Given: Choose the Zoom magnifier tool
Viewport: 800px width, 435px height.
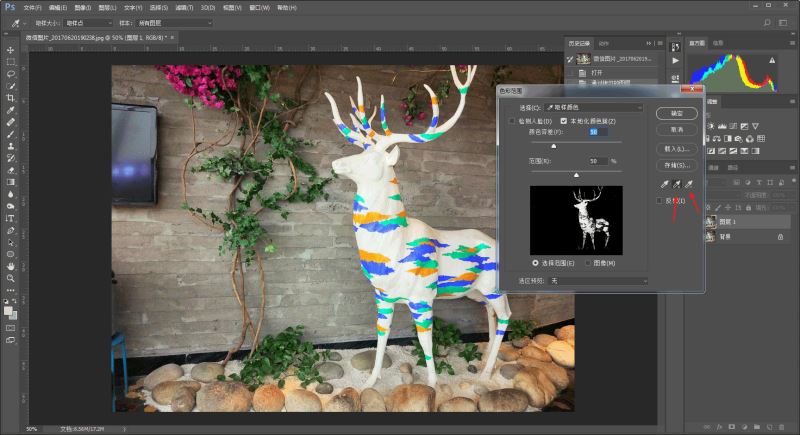Looking at the screenshot, I should pyautogui.click(x=10, y=278).
